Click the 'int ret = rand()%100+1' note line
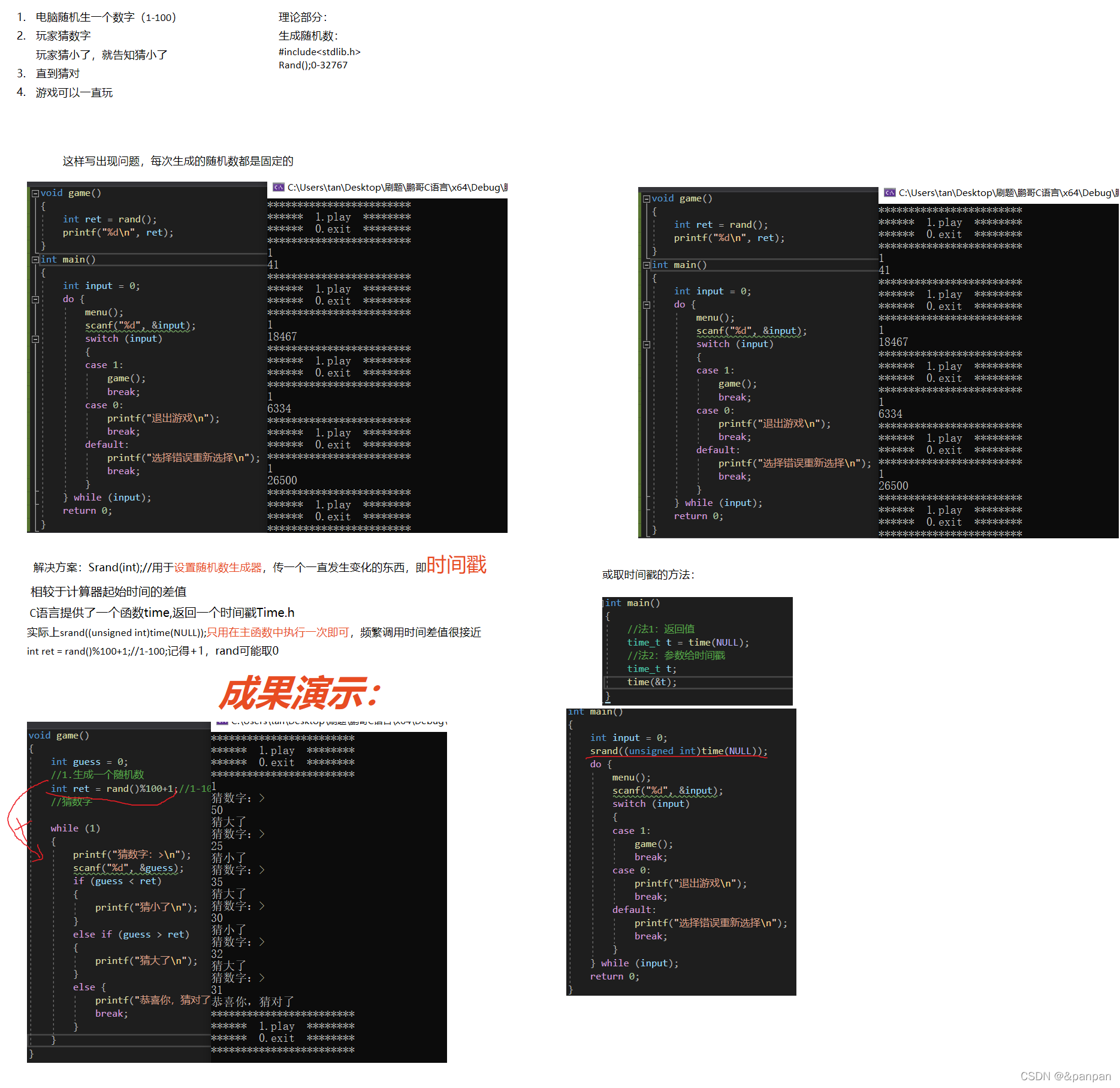This screenshot has height=1088, width=1120. point(153,651)
